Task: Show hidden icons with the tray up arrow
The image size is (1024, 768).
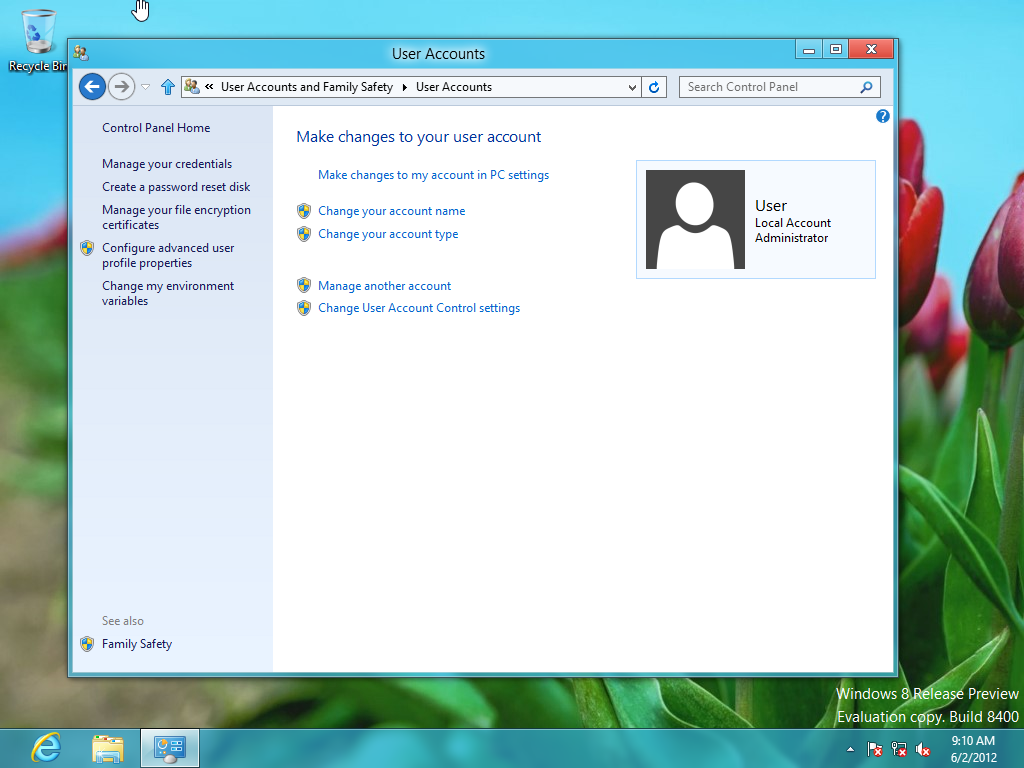Action: click(849, 748)
